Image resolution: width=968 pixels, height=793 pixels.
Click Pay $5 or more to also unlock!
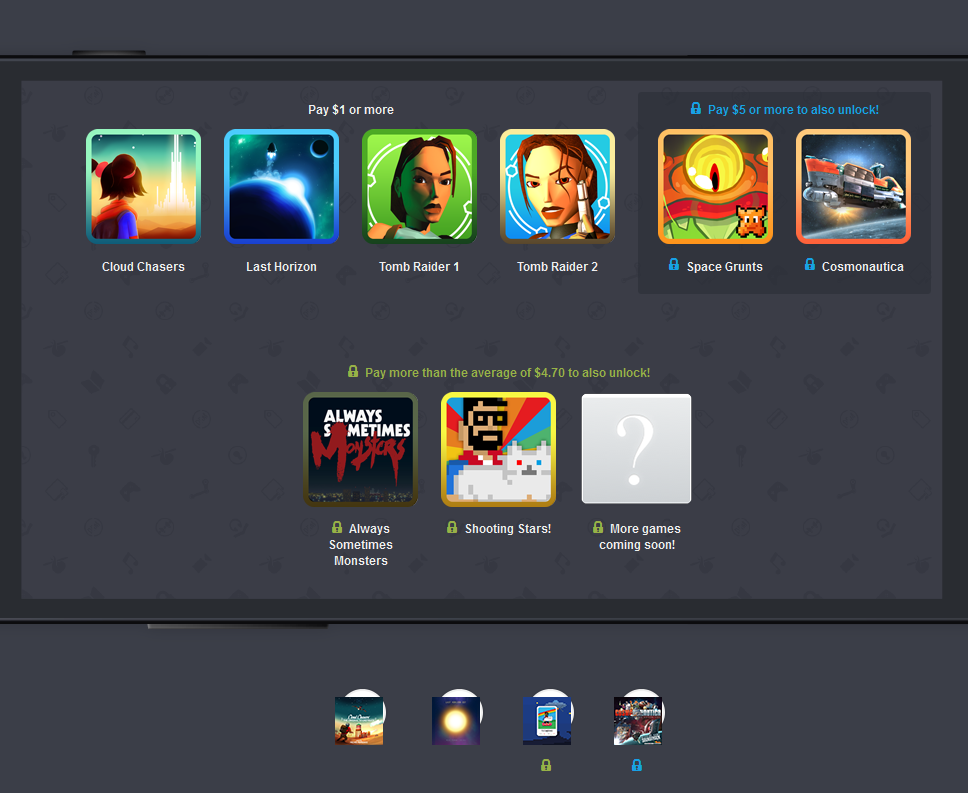pyautogui.click(x=793, y=110)
